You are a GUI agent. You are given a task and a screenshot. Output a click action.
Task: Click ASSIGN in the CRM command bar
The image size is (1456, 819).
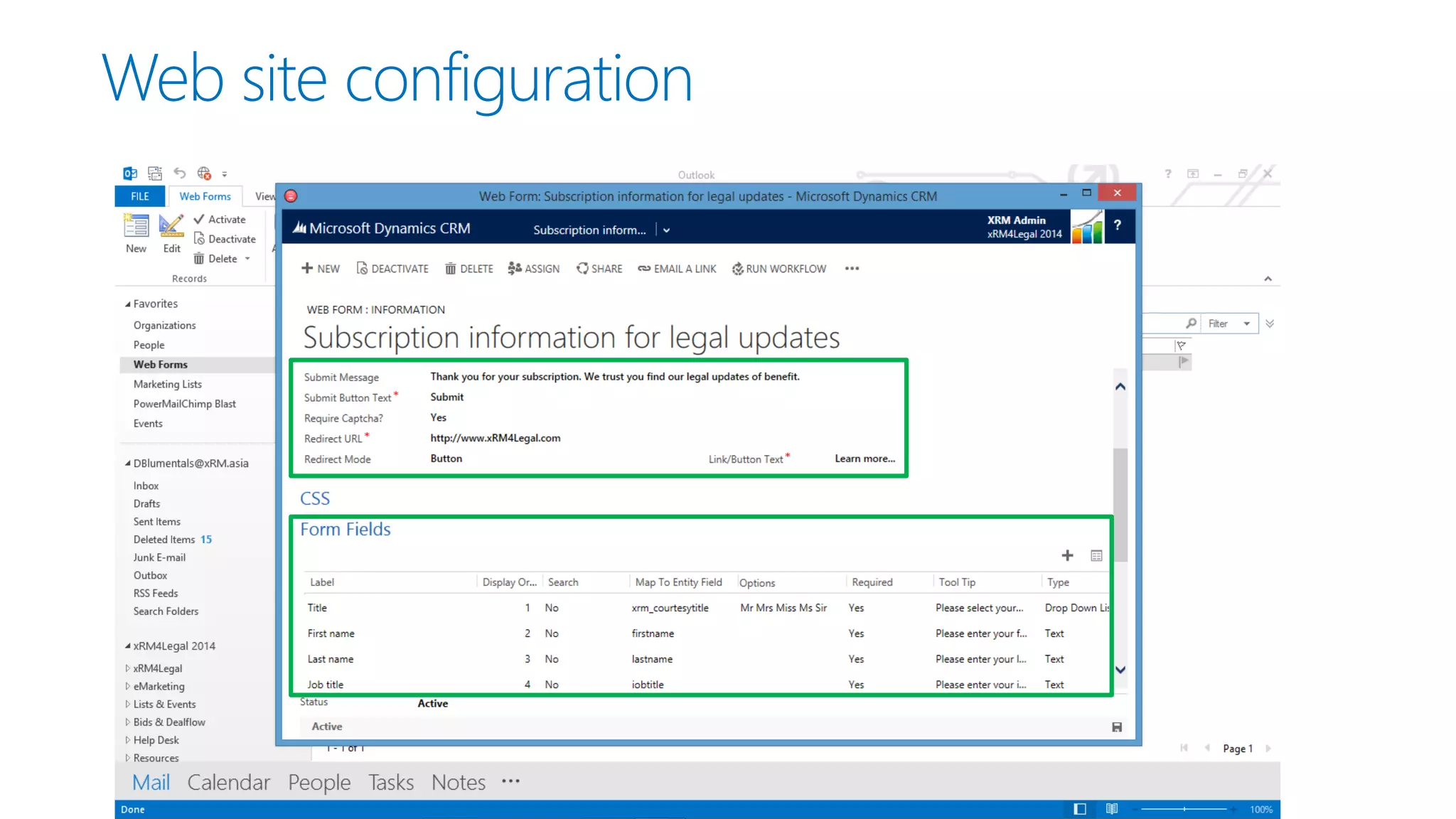[534, 269]
